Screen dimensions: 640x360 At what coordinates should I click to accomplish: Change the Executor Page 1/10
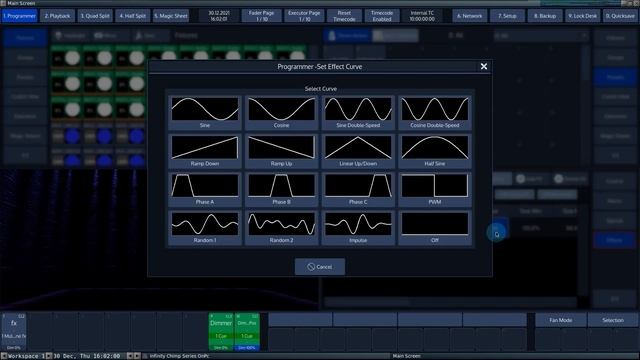point(304,16)
